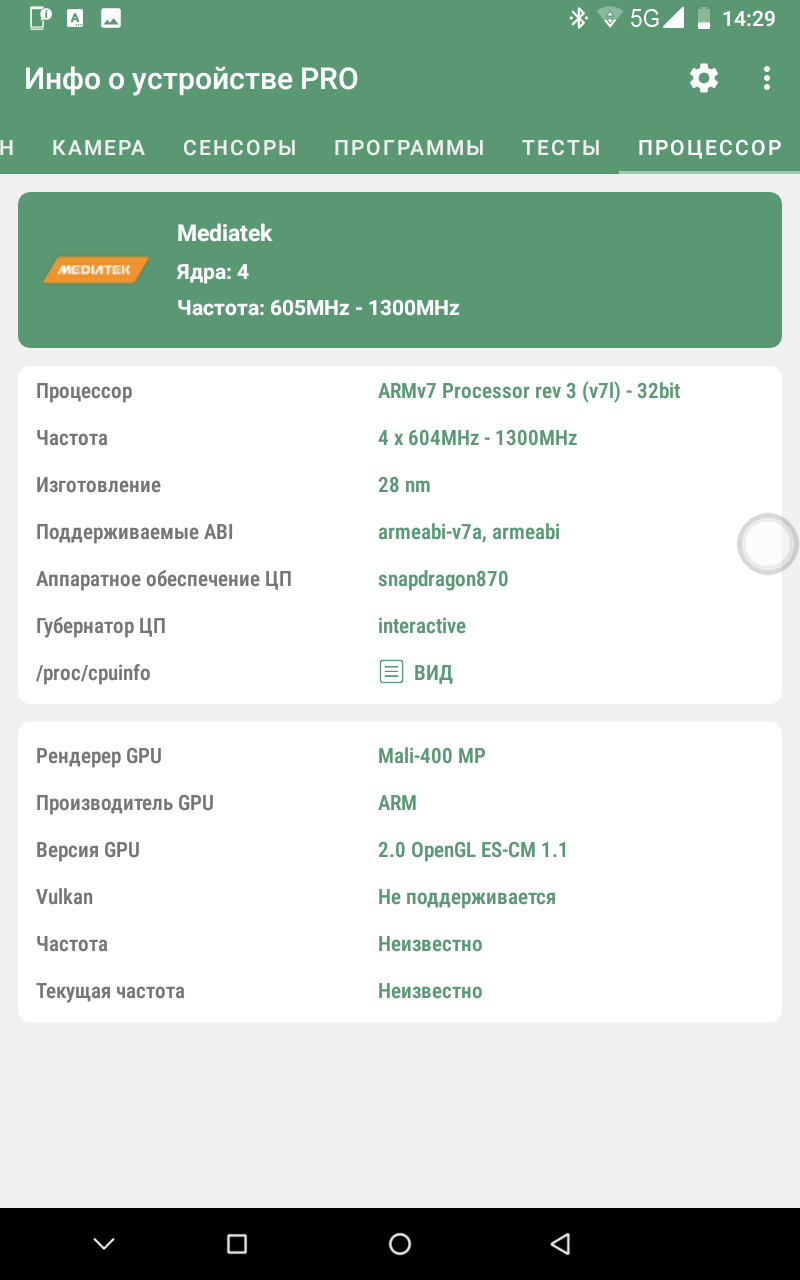The height and width of the screenshot is (1280, 800).
Task: Tap the image notification icon
Action: (111, 18)
